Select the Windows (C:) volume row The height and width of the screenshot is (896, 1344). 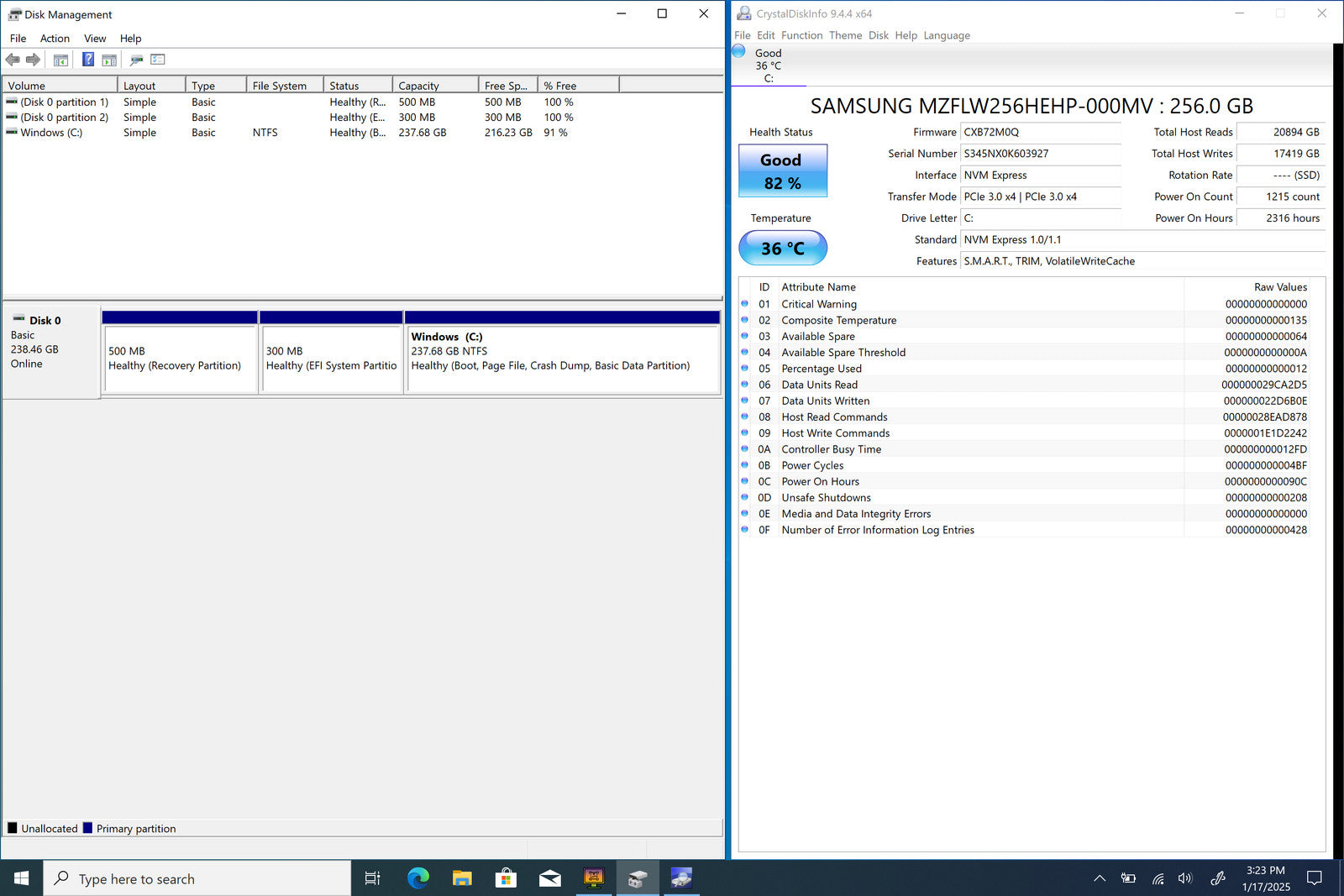coord(51,133)
